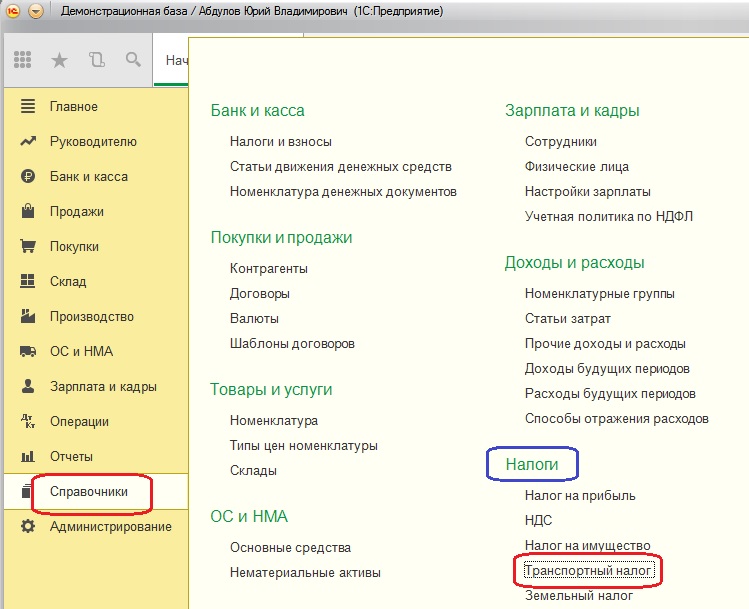Go to Банк и касса sidebar section
749x609 pixels.
pos(89,177)
